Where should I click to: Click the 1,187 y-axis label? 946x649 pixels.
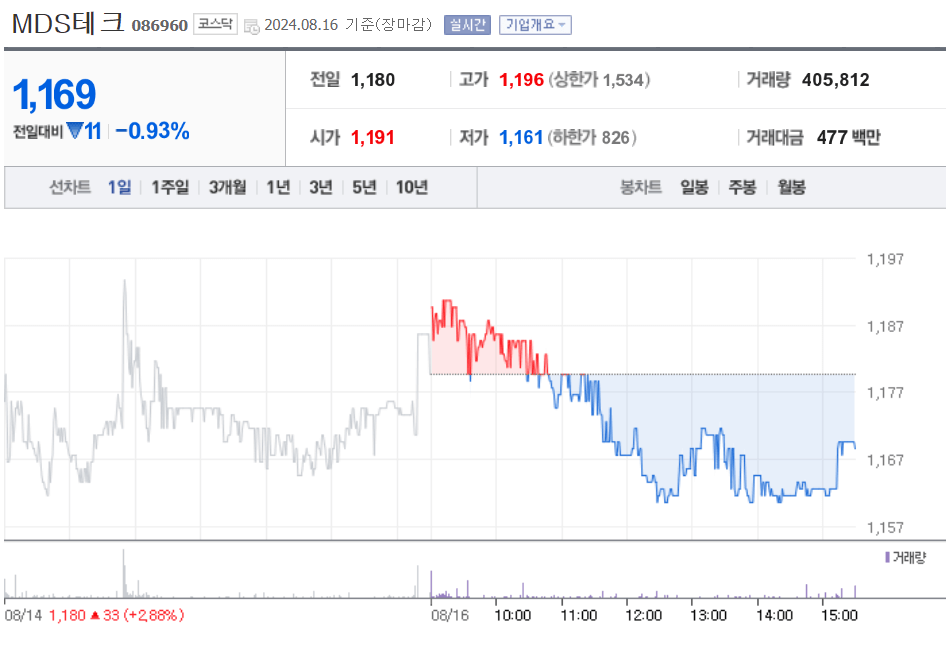(885, 327)
